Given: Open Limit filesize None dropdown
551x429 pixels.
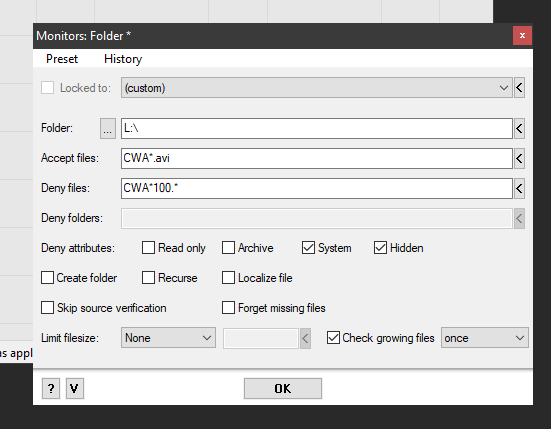Looking at the screenshot, I should click(x=168, y=338).
